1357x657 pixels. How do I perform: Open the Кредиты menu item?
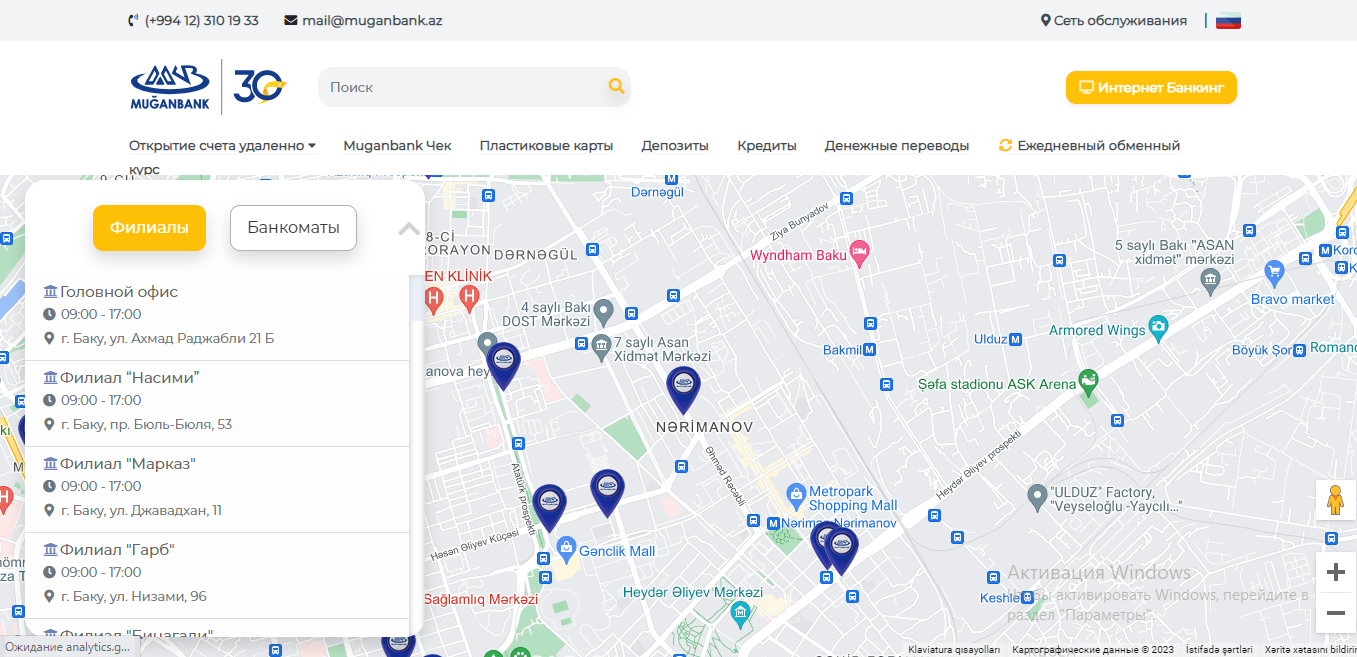pos(767,146)
